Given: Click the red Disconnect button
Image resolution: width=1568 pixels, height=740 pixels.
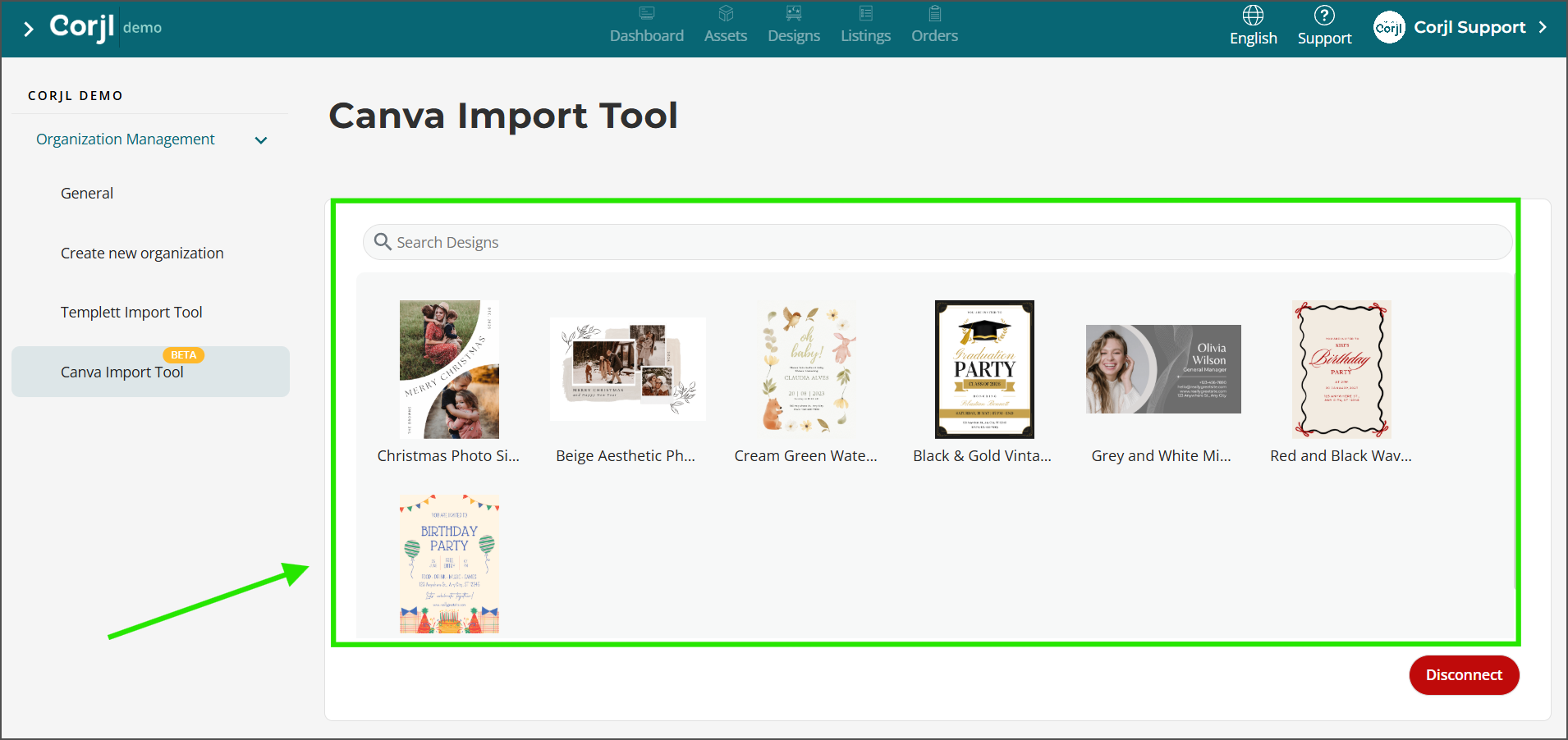Looking at the screenshot, I should [1464, 674].
